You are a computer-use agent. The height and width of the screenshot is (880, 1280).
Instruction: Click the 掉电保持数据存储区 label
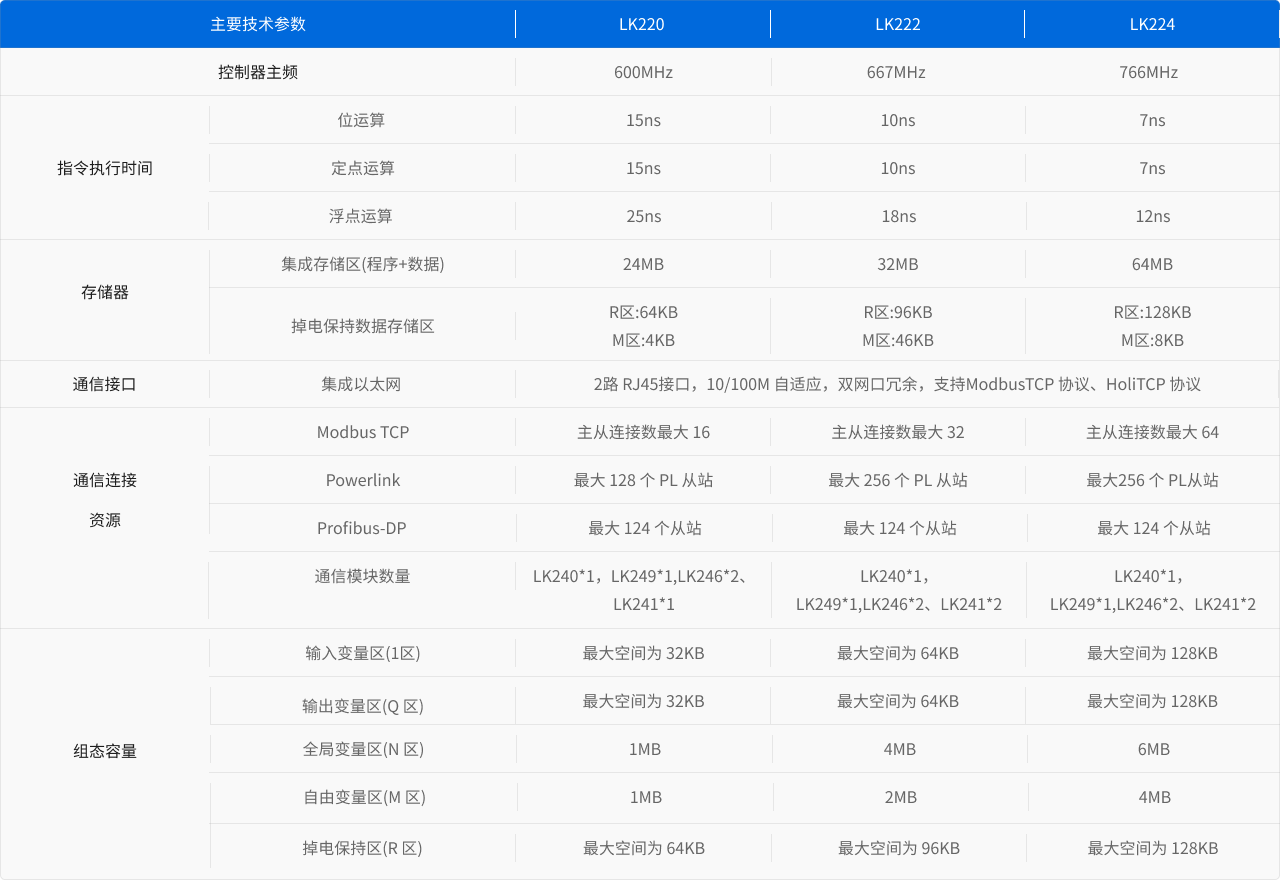click(x=362, y=326)
